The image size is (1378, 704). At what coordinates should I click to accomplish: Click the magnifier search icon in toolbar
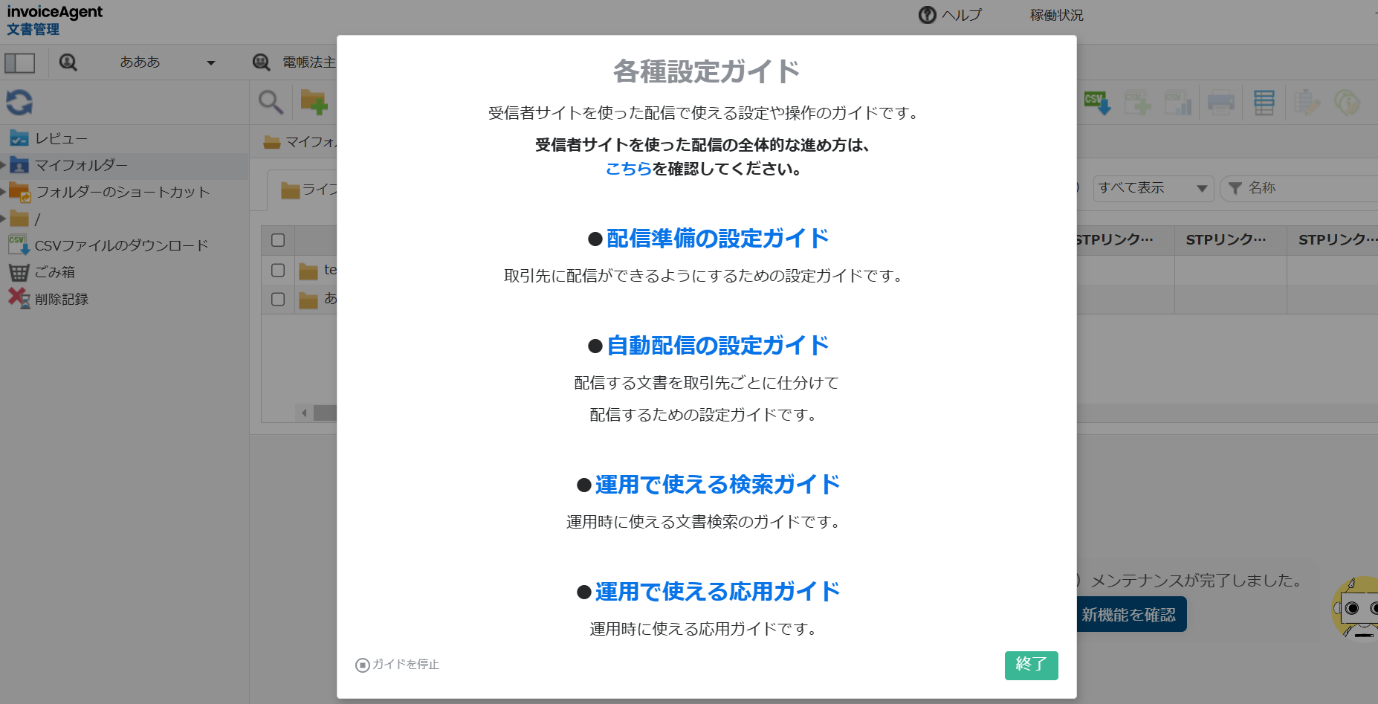click(270, 101)
